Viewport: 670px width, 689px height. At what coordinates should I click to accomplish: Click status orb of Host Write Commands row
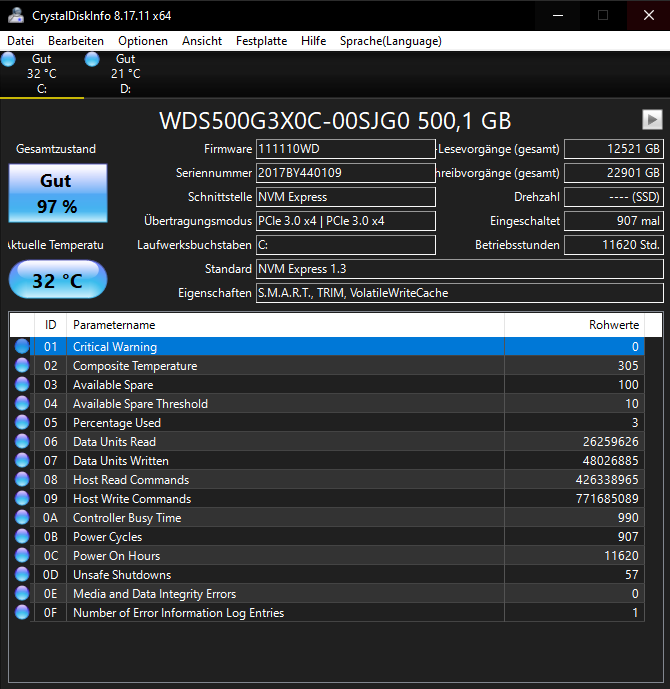point(22,498)
